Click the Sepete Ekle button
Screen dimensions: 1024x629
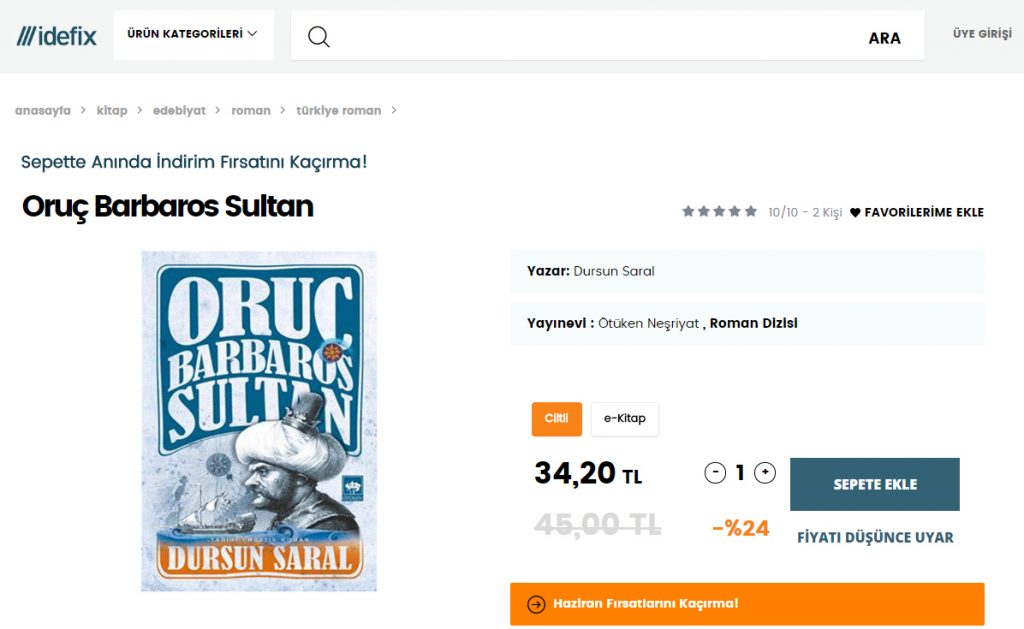click(x=874, y=484)
